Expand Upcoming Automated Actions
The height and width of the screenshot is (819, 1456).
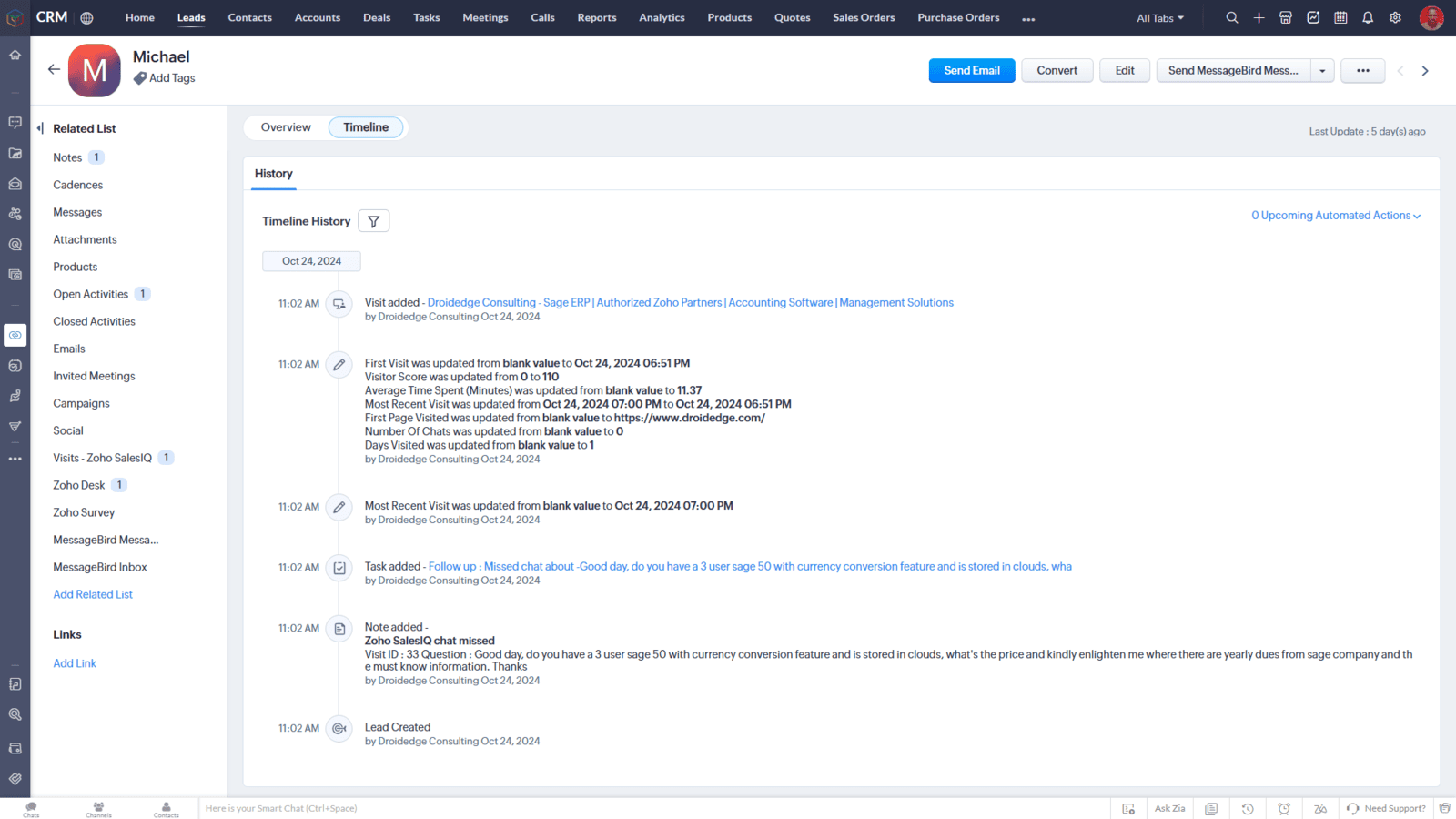[x=1335, y=216]
